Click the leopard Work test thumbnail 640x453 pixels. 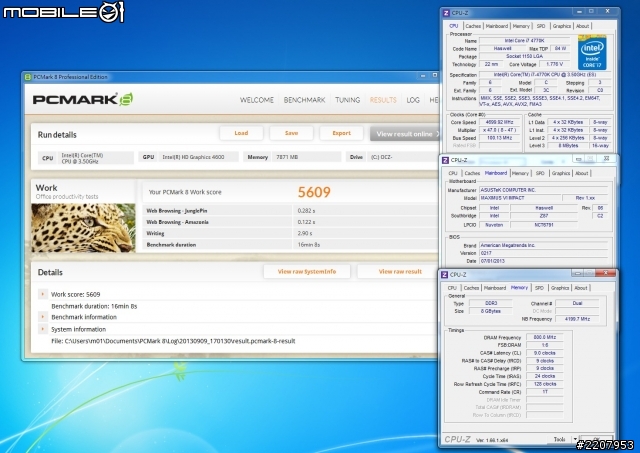(83, 228)
